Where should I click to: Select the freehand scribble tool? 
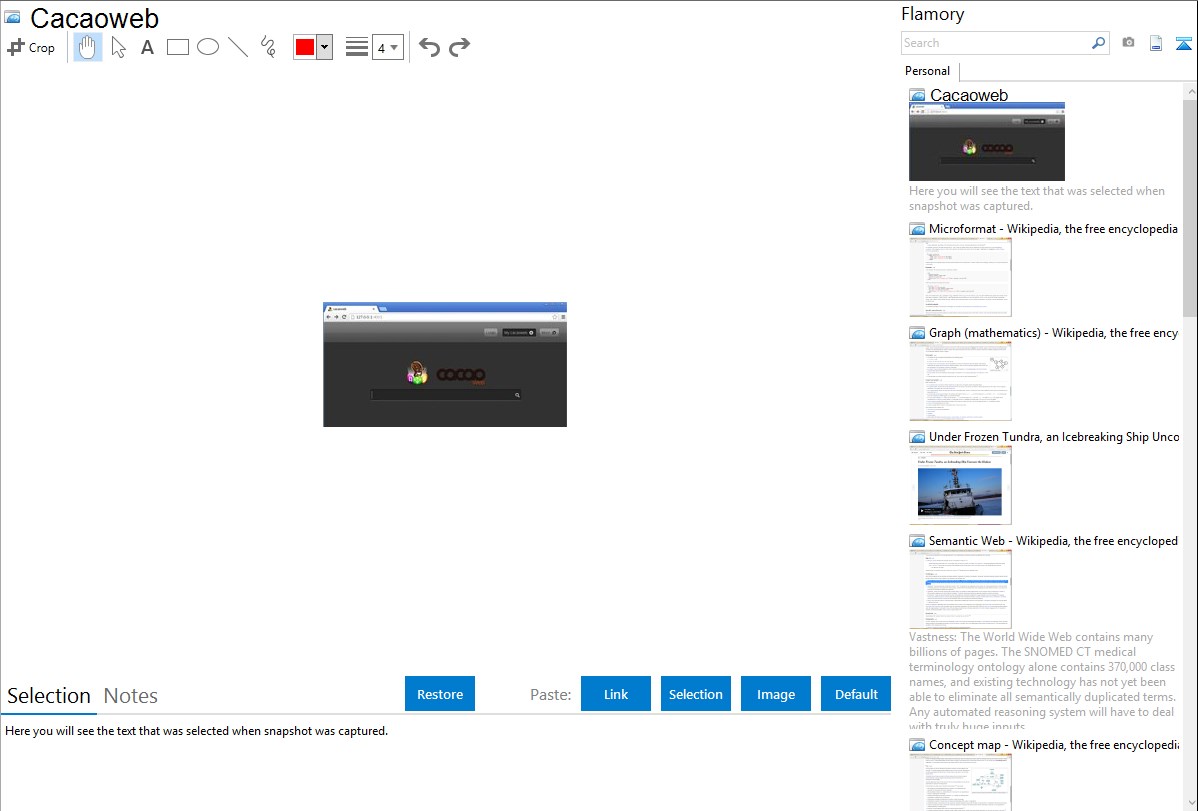tap(268, 47)
